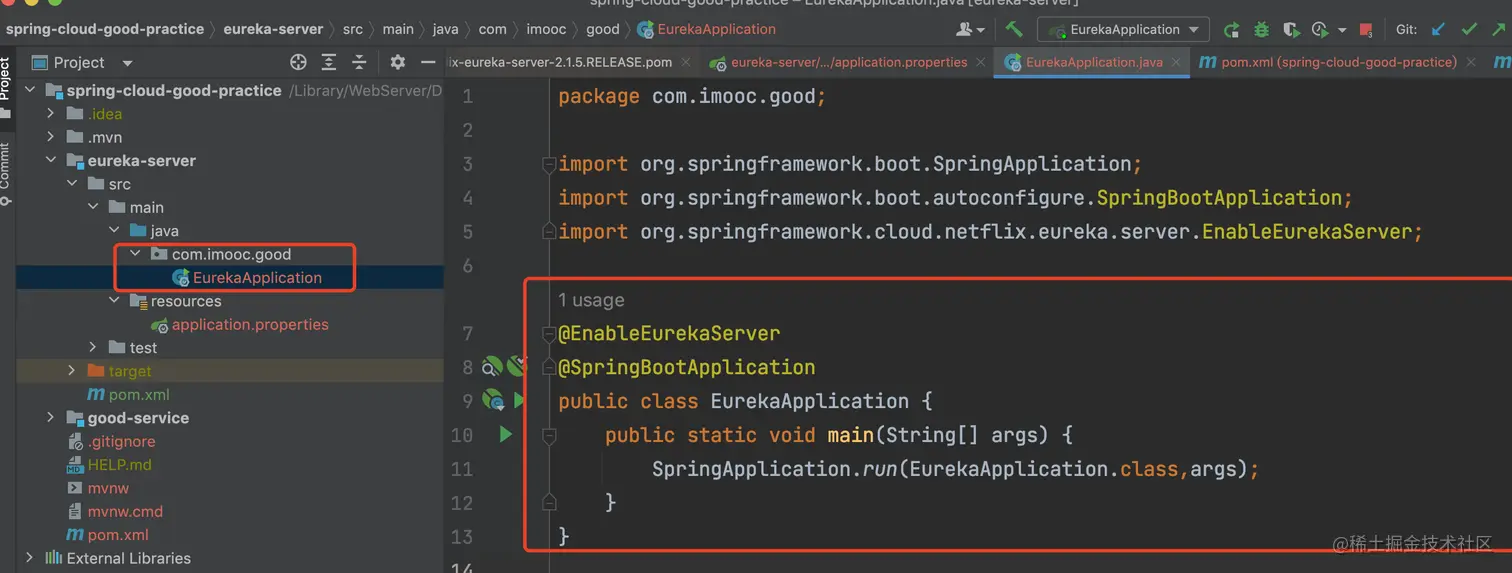Collapse the eureka-server module
Image resolution: width=1512 pixels, height=573 pixels.
[51, 160]
